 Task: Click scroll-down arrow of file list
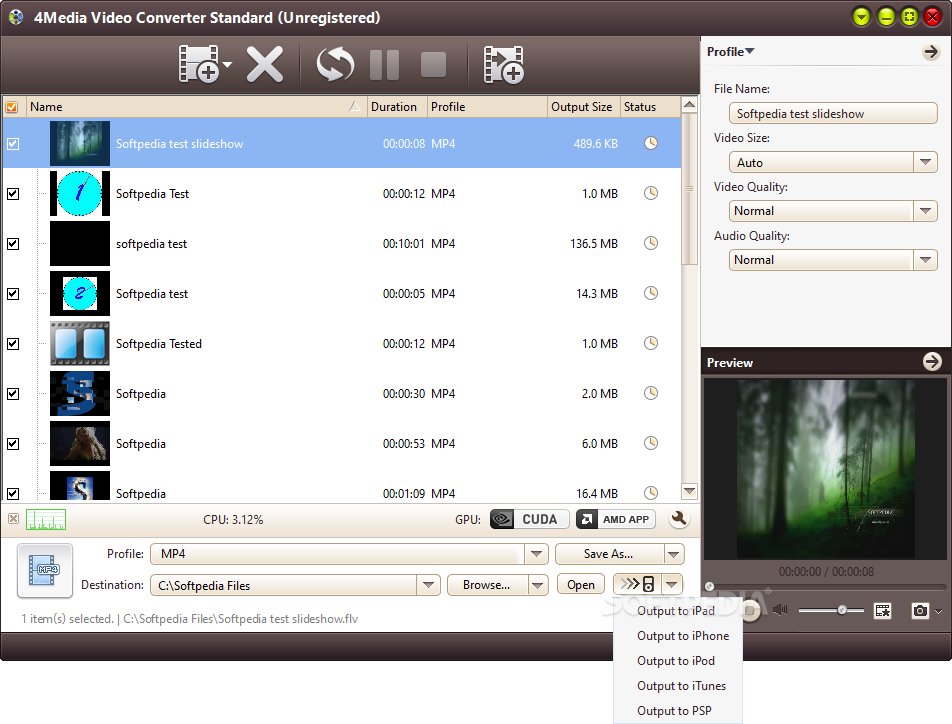coord(689,491)
